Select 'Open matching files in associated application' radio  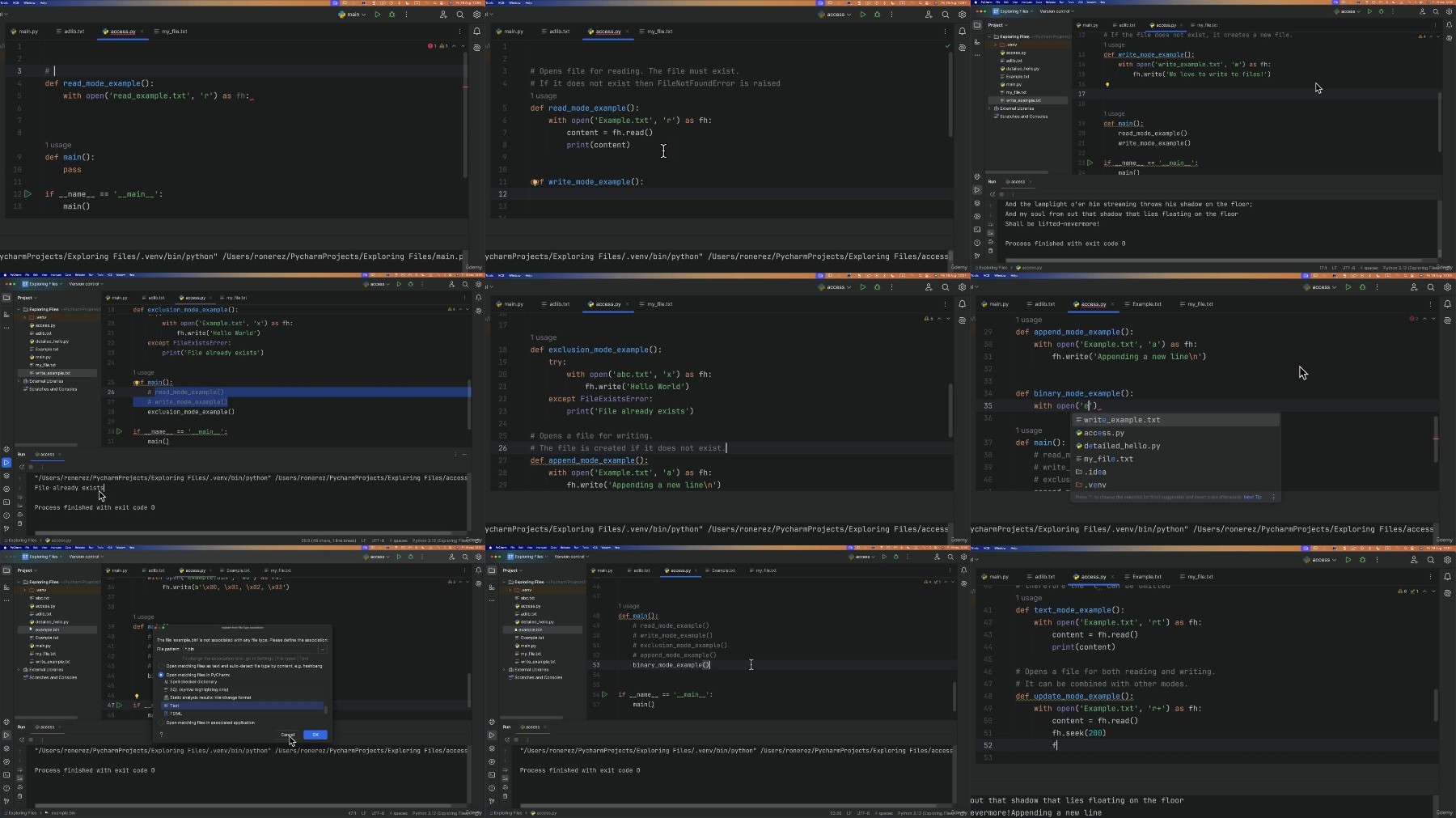click(x=161, y=723)
